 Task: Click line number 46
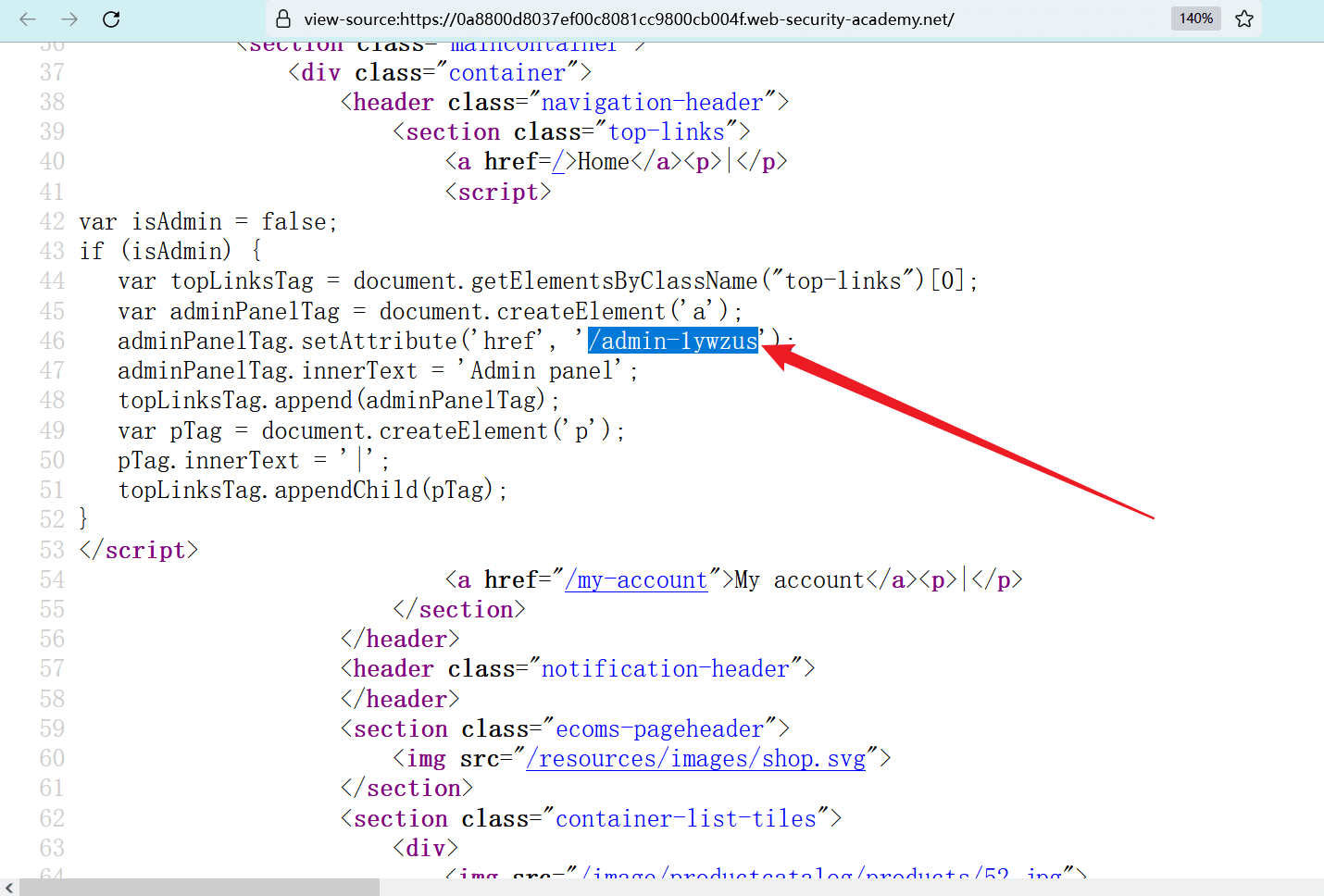coord(53,342)
